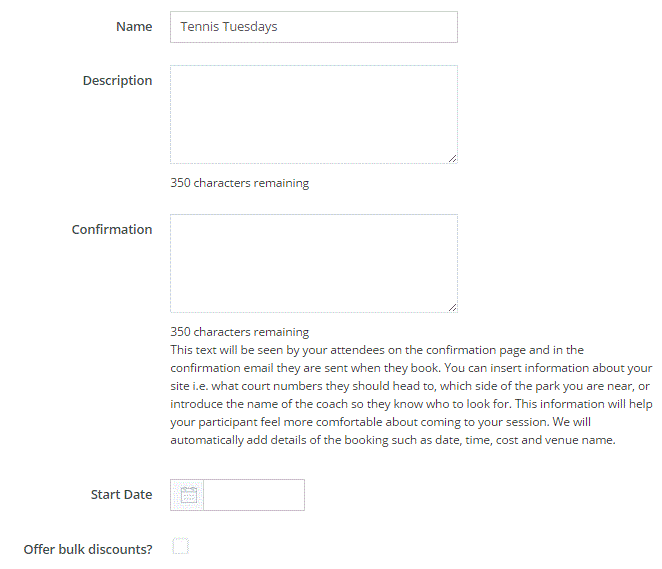The height and width of the screenshot is (569, 662).
Task: Focus the Name field containing Tennis Tuesdays
Action: (313, 27)
